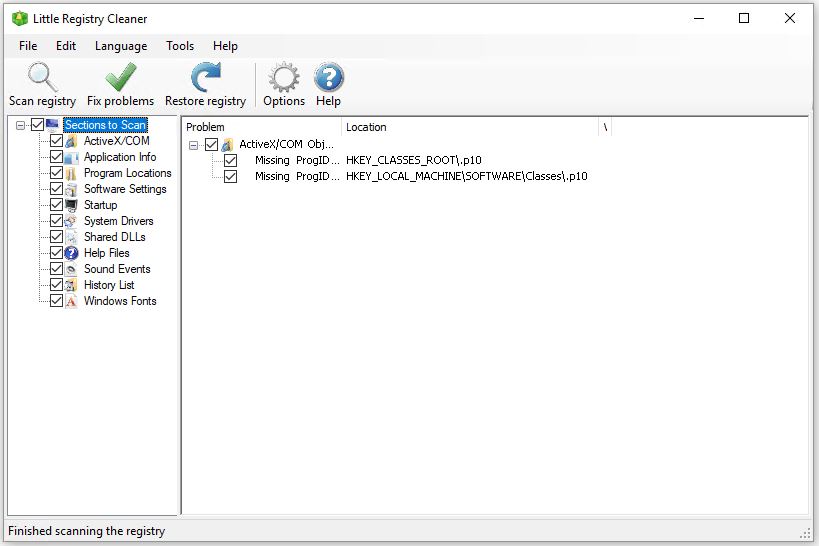Viewport: 819px width, 546px height.
Task: Select the Shared DLLs tree label
Action: (115, 237)
